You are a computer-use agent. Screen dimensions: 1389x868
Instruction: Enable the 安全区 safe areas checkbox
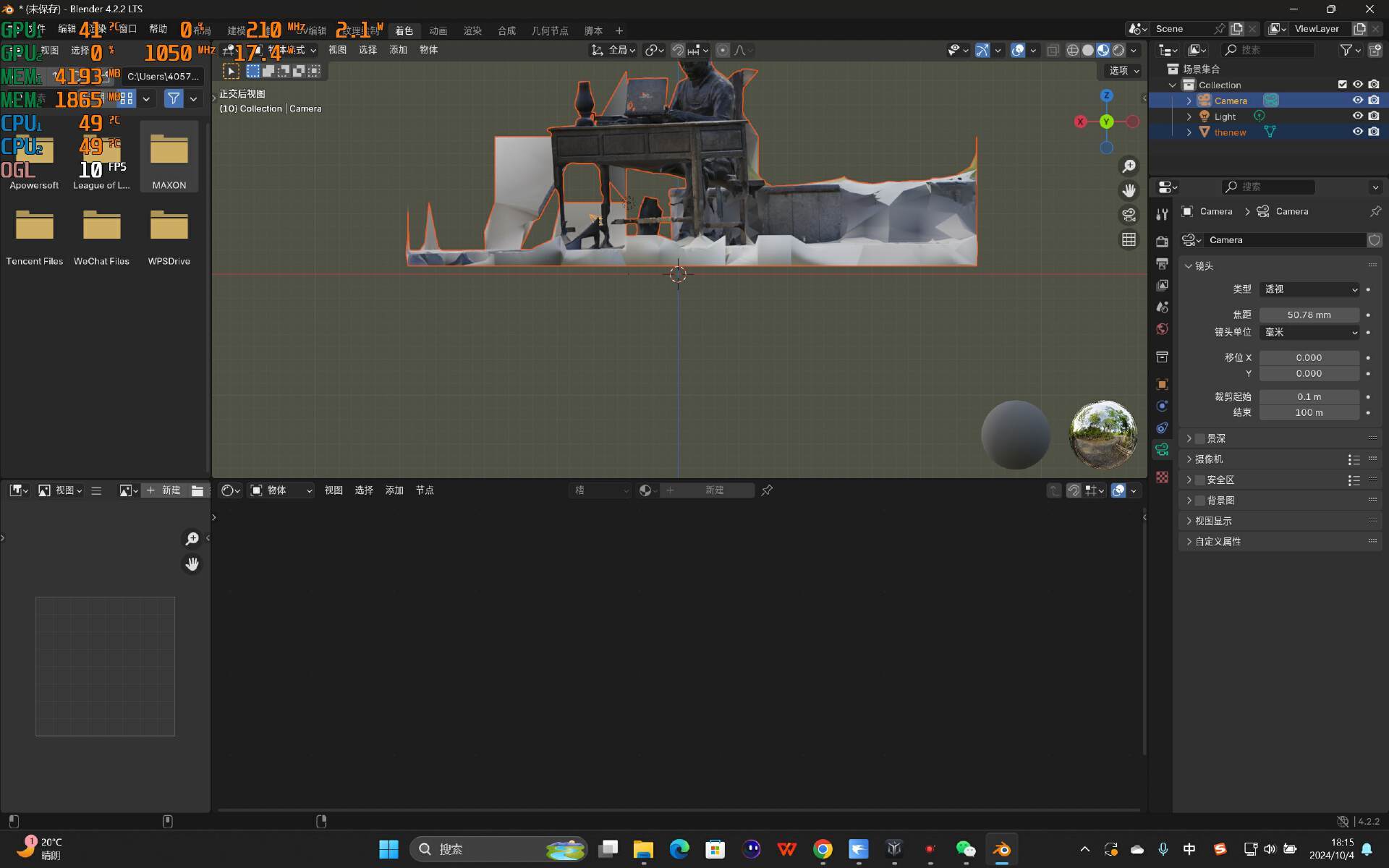(x=1200, y=480)
